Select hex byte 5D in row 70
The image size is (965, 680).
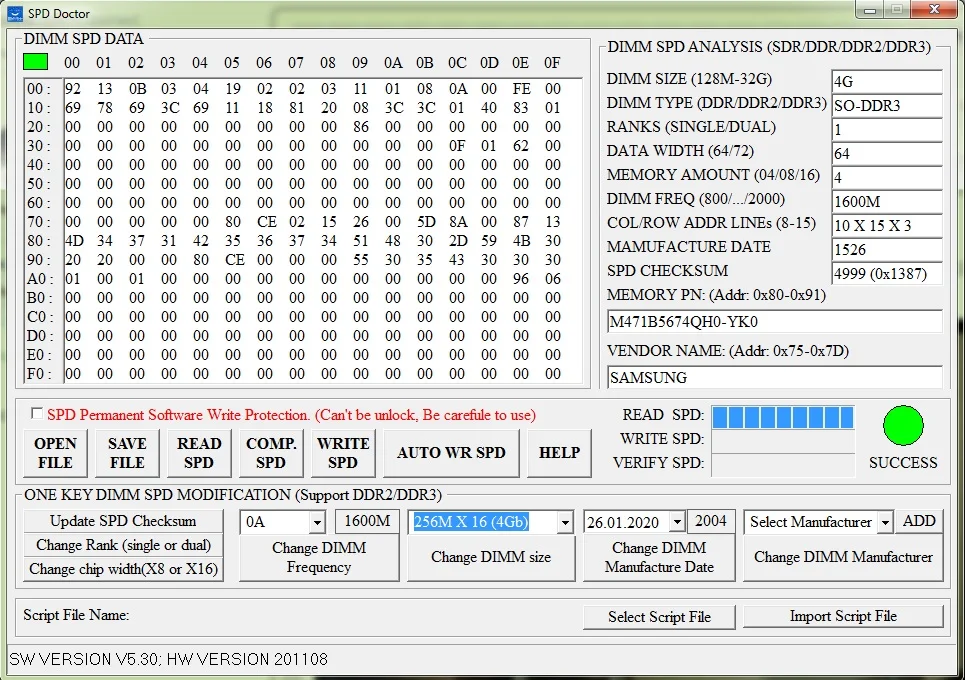tap(425, 222)
